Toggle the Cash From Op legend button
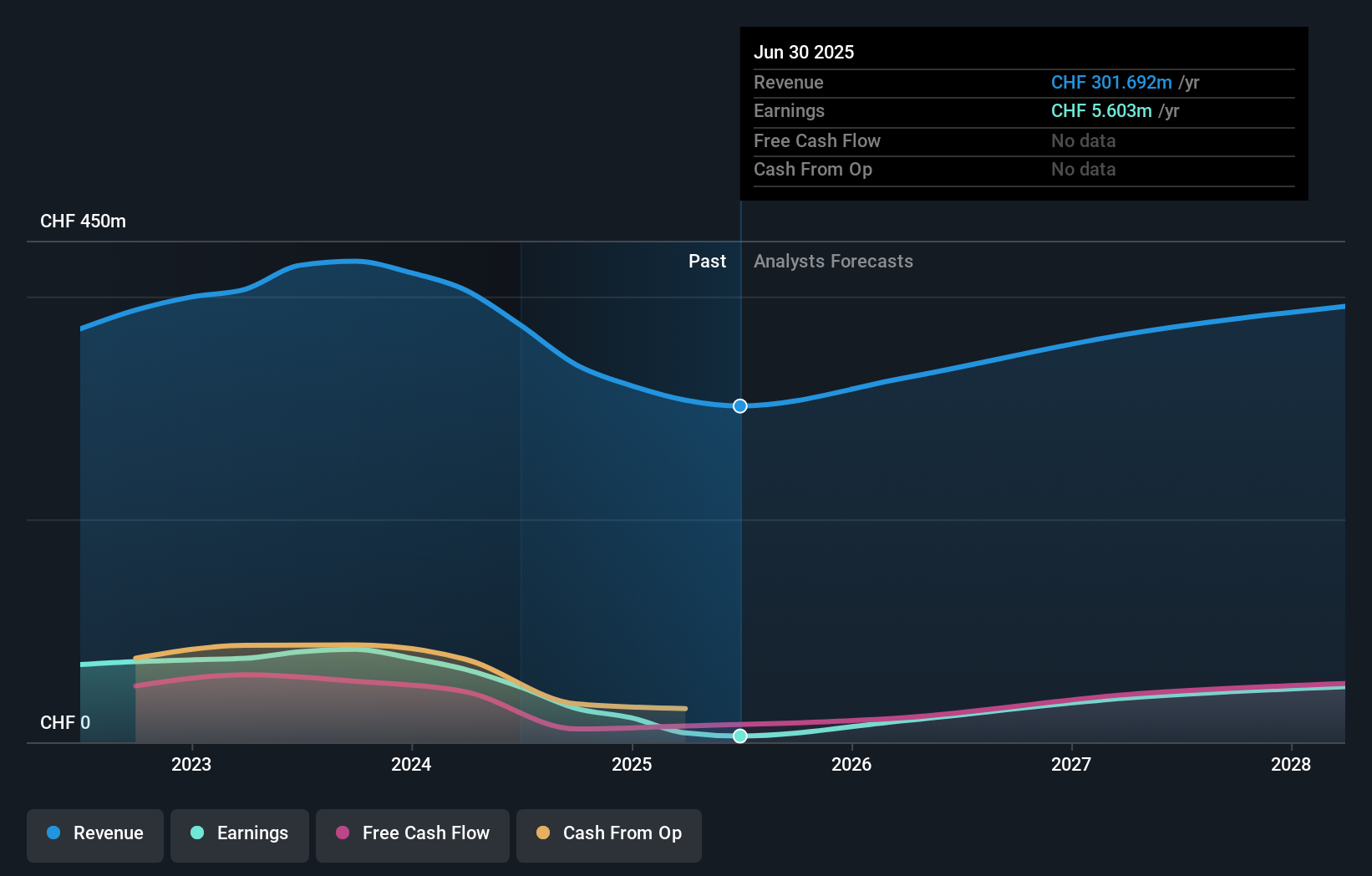This screenshot has height=876, width=1372. 609,835
